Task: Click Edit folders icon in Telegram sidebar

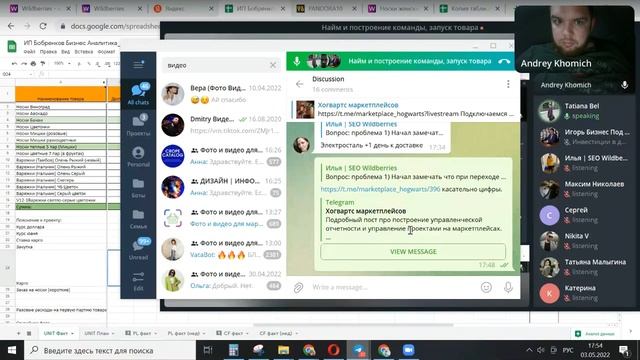Action: (x=138, y=281)
